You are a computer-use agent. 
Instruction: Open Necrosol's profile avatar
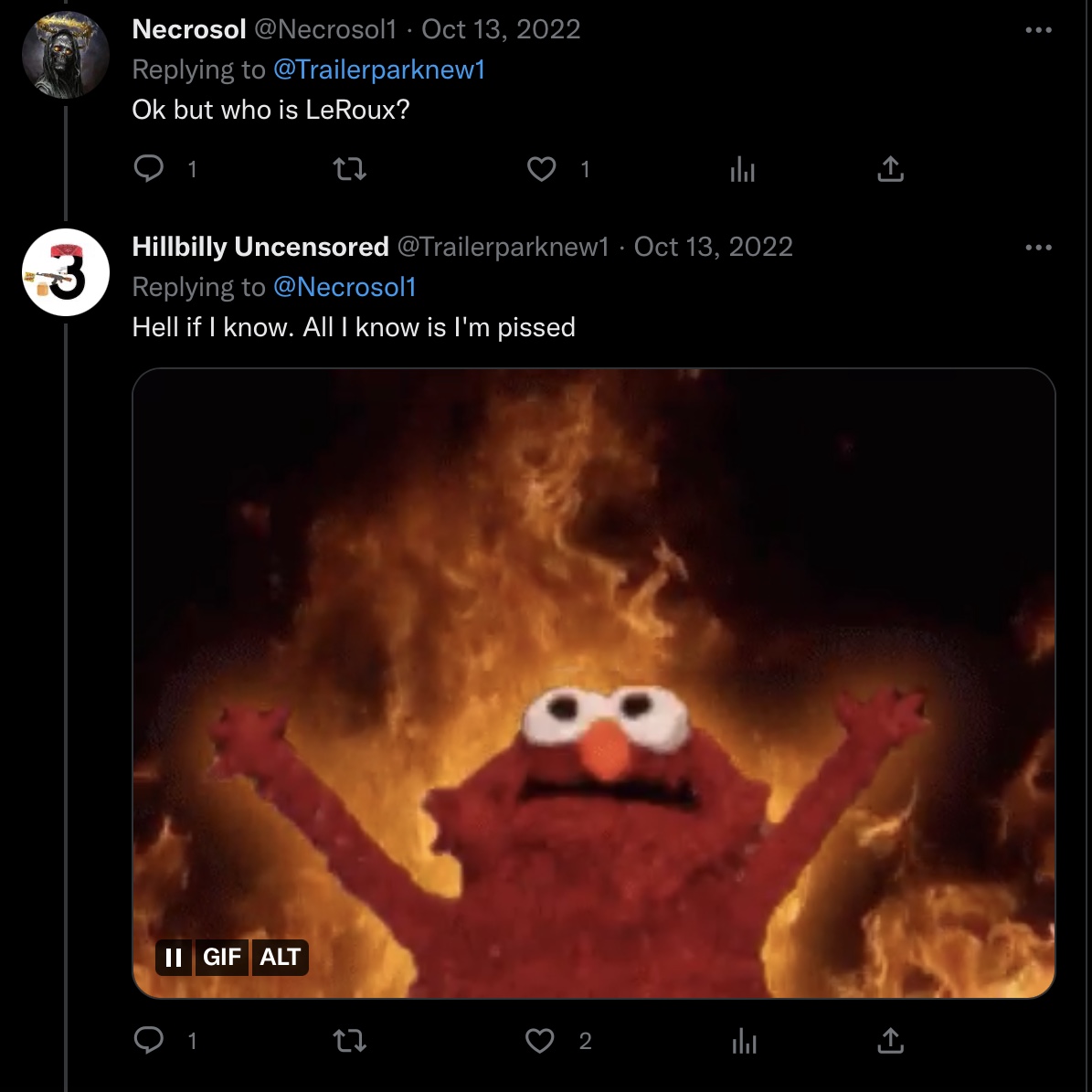click(x=65, y=56)
